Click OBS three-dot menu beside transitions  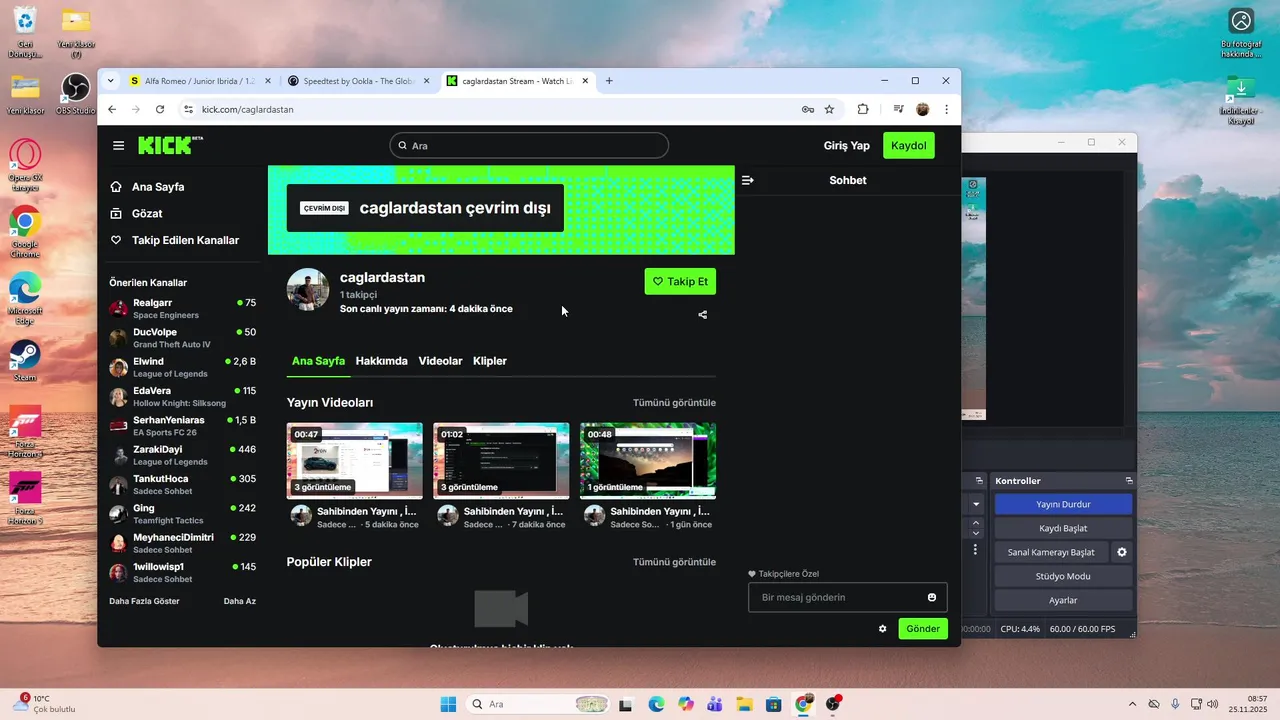click(976, 550)
